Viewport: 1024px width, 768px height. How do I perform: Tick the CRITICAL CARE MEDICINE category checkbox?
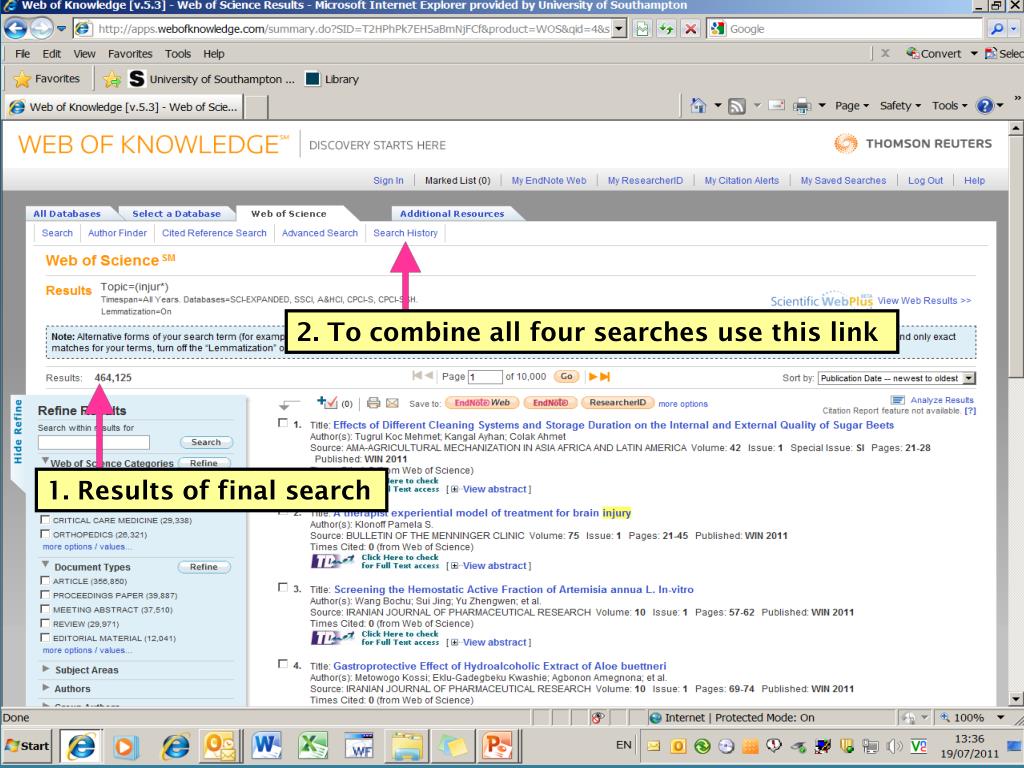pyautogui.click(x=45, y=520)
